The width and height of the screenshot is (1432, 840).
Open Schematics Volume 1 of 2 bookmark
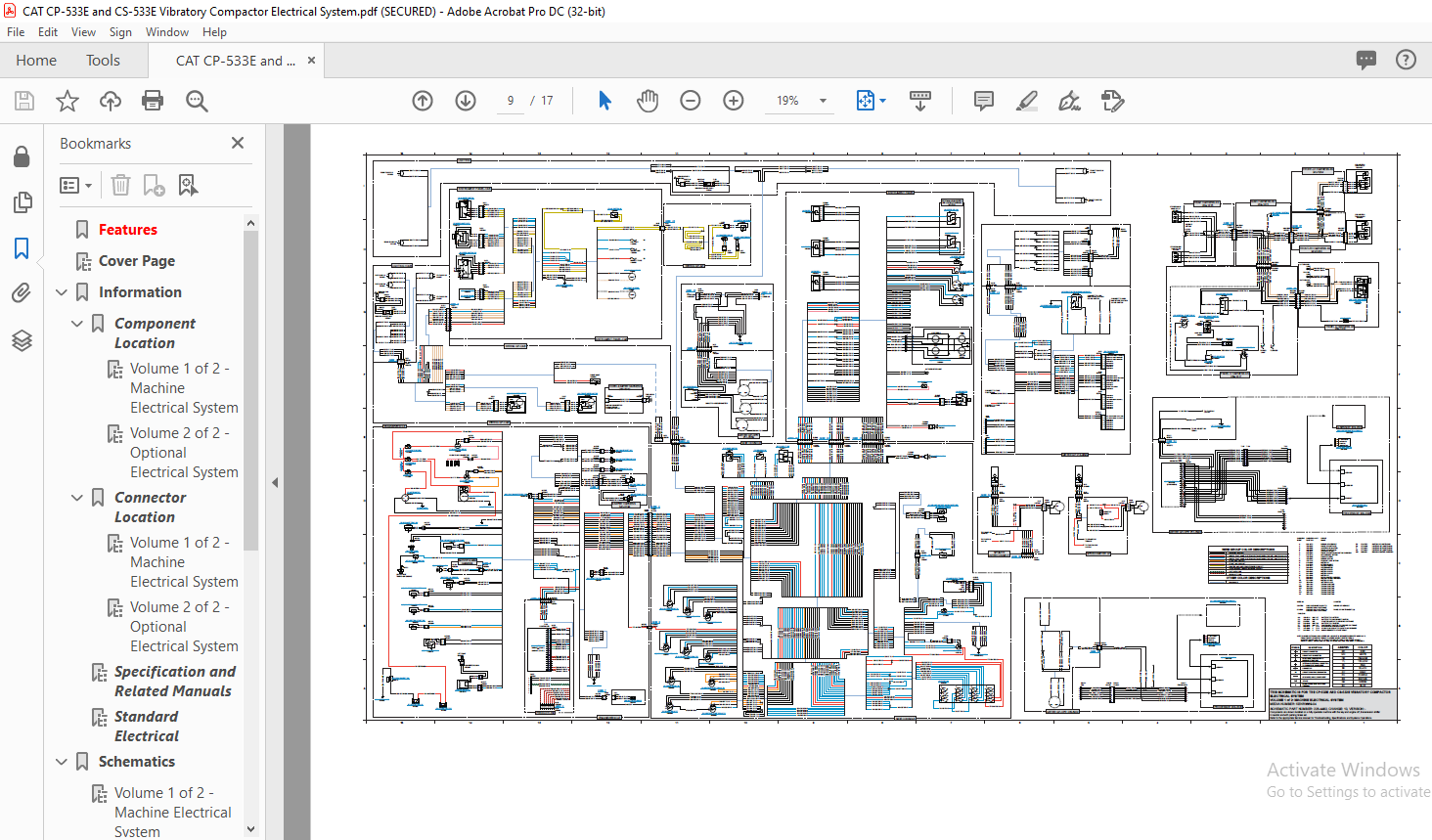172,813
